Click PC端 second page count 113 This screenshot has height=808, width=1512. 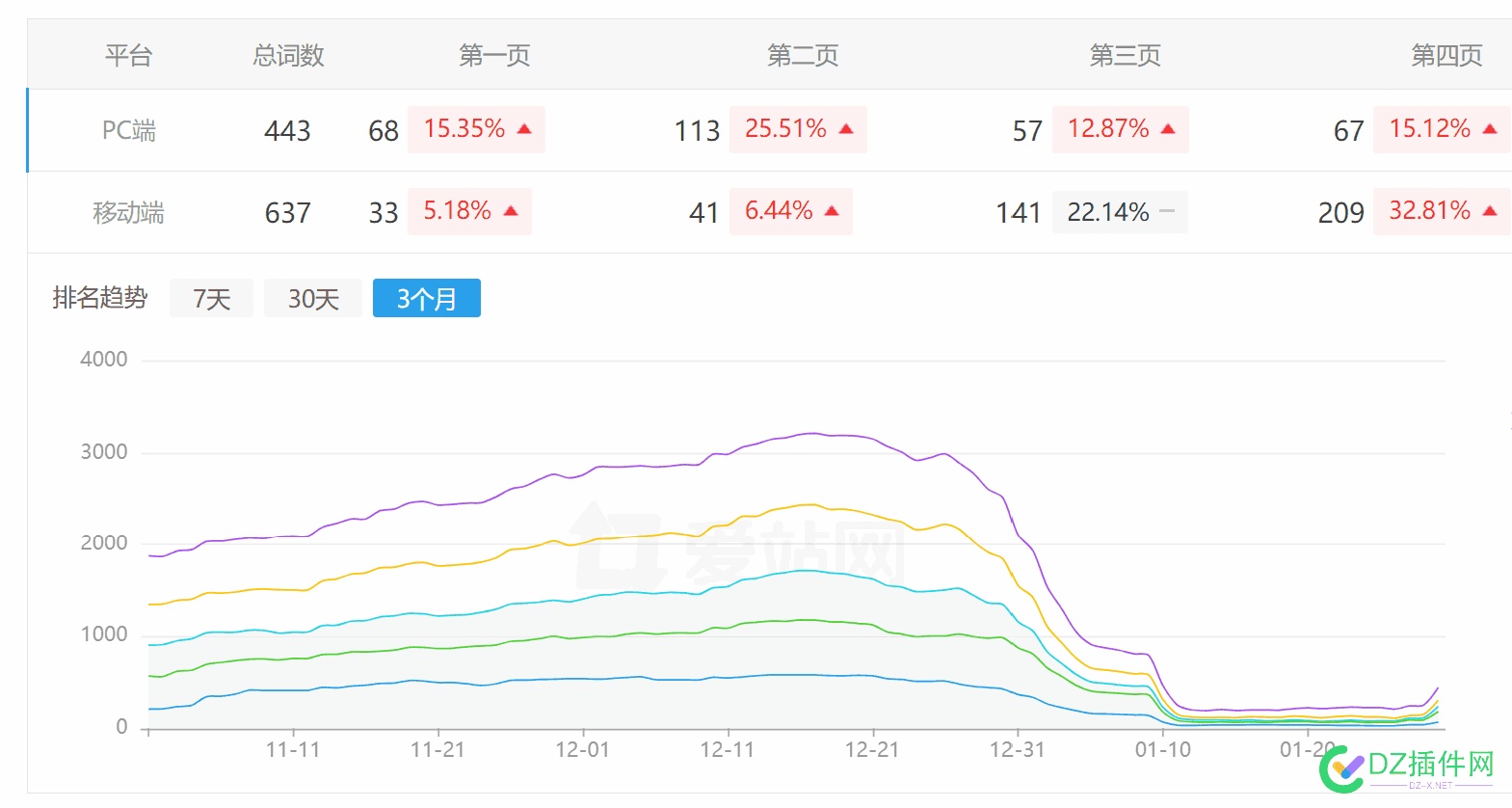(697, 131)
